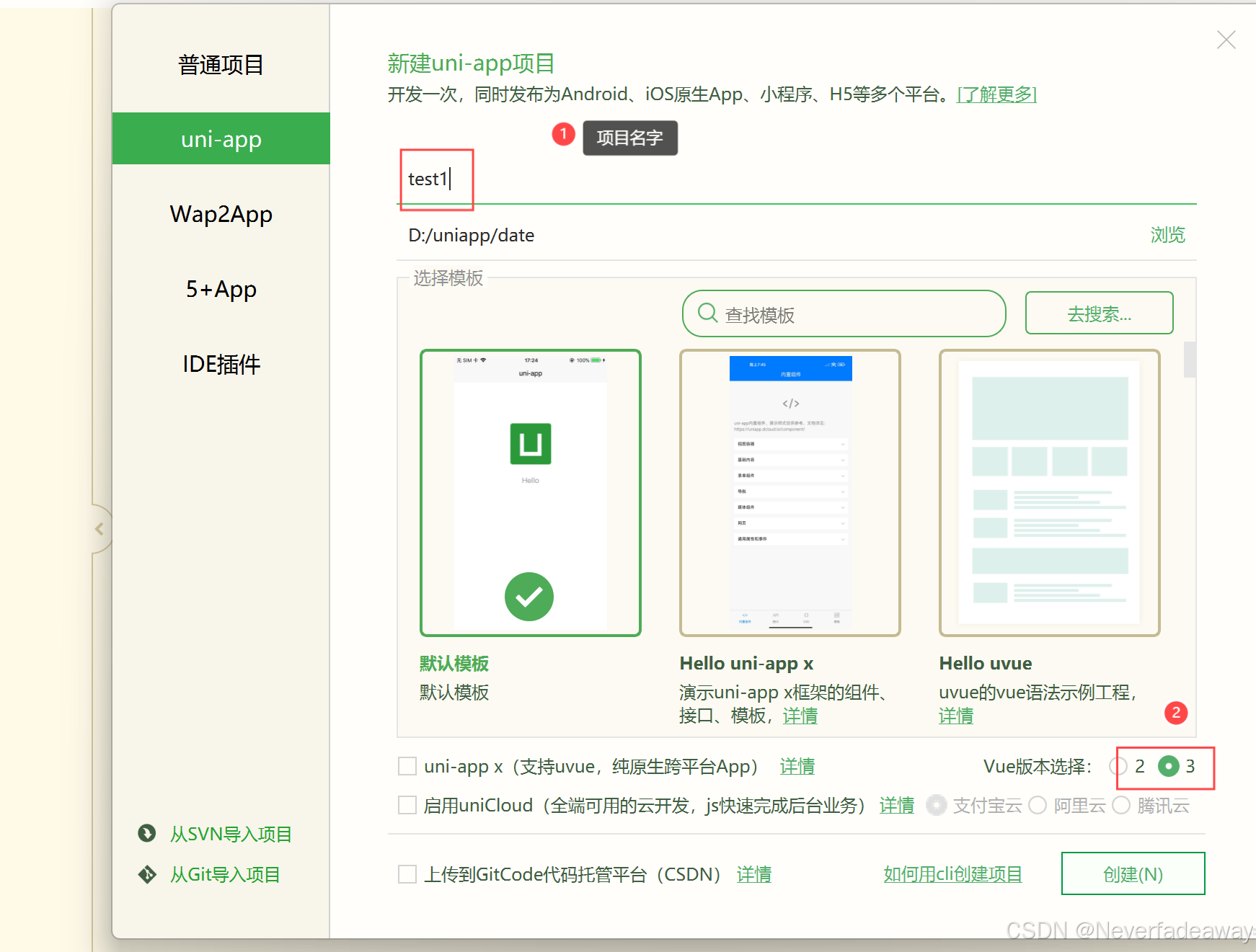The image size is (1256, 952).
Task: Click the Hello uvue title text
Action: click(x=985, y=663)
